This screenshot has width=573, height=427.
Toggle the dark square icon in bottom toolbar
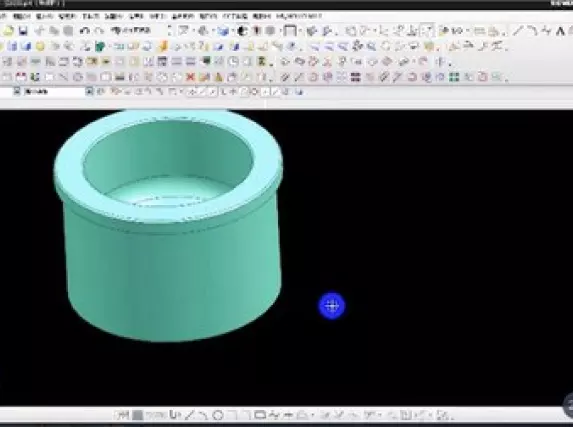click(x=137, y=415)
